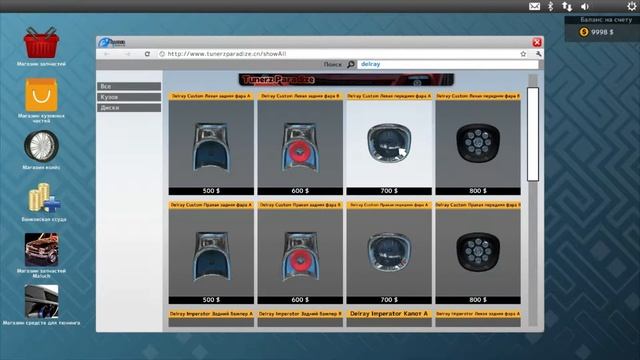
Task: Open the tuning shop desktop icon
Action: [41, 302]
